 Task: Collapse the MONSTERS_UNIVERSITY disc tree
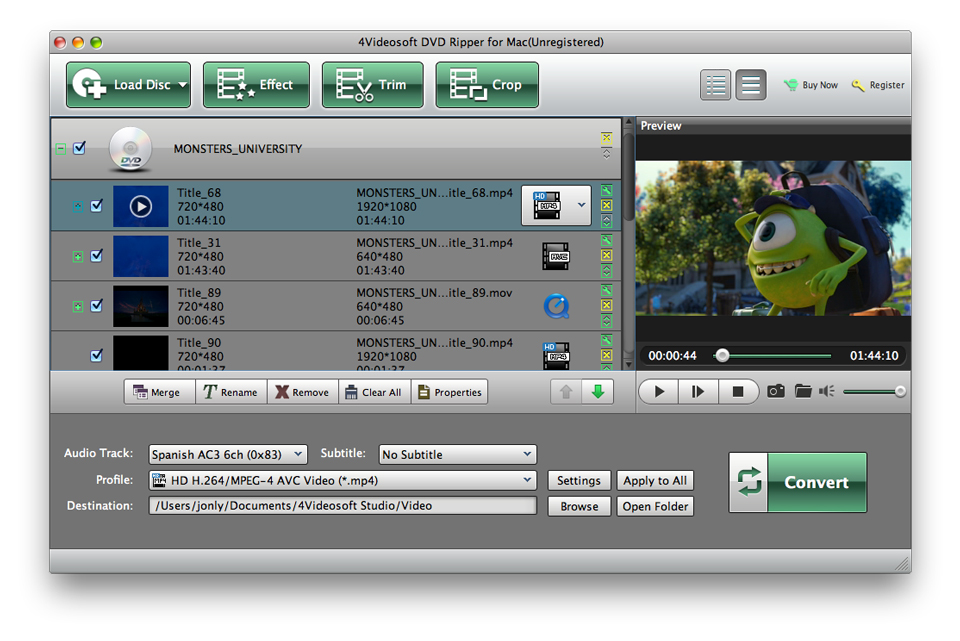point(60,149)
